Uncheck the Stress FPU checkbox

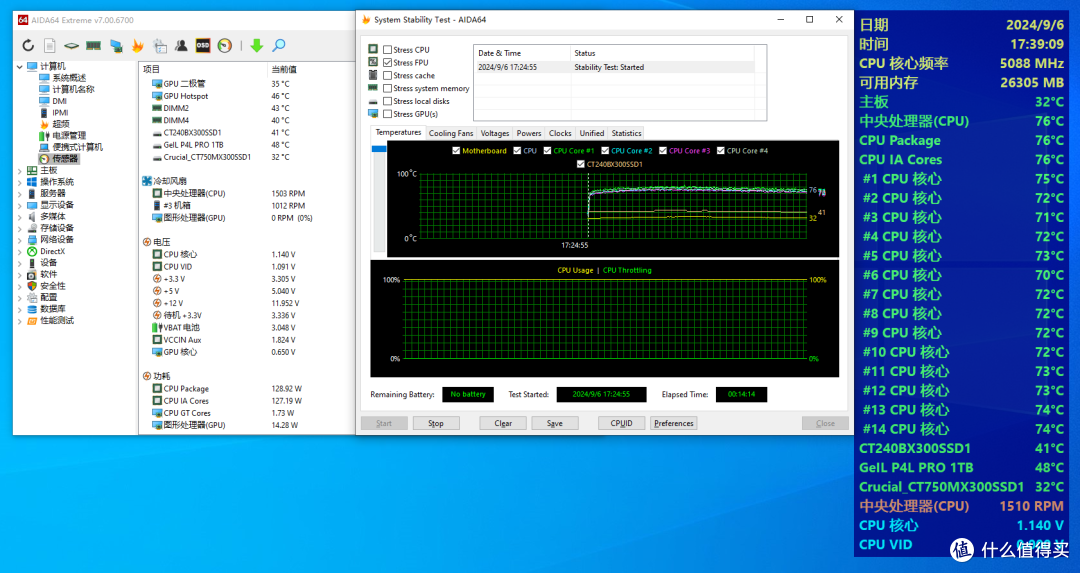click(388, 63)
